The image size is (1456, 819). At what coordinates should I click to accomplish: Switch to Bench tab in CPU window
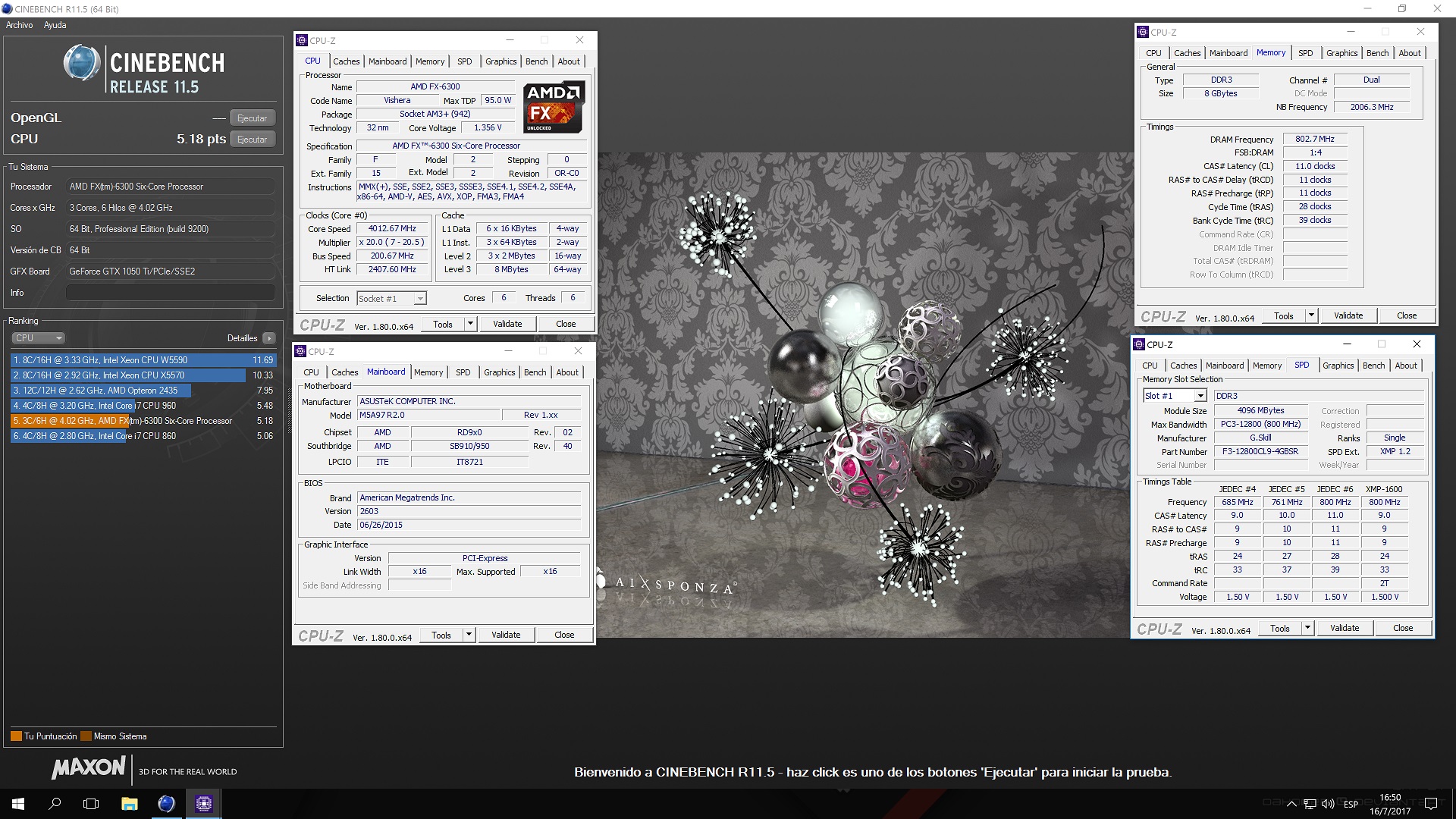pos(536,61)
